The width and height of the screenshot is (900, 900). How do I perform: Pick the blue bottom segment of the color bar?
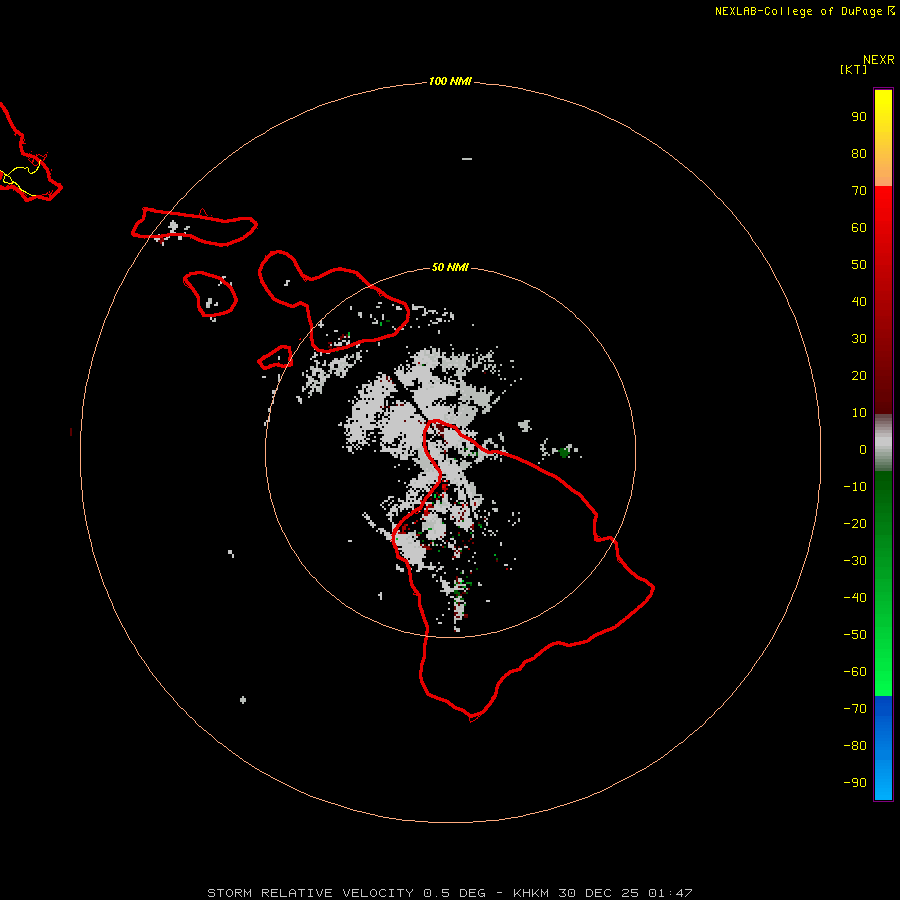coord(883,748)
